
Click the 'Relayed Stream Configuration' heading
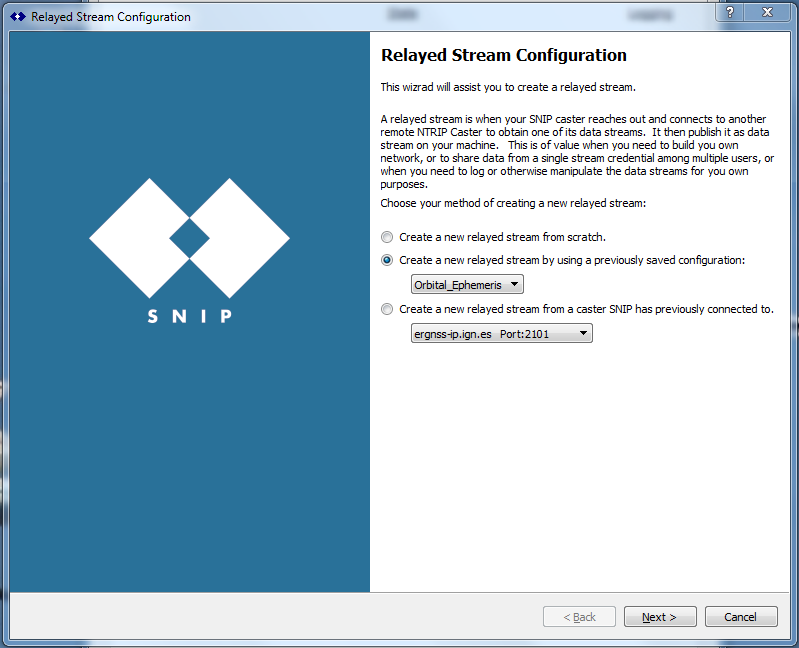(504, 55)
